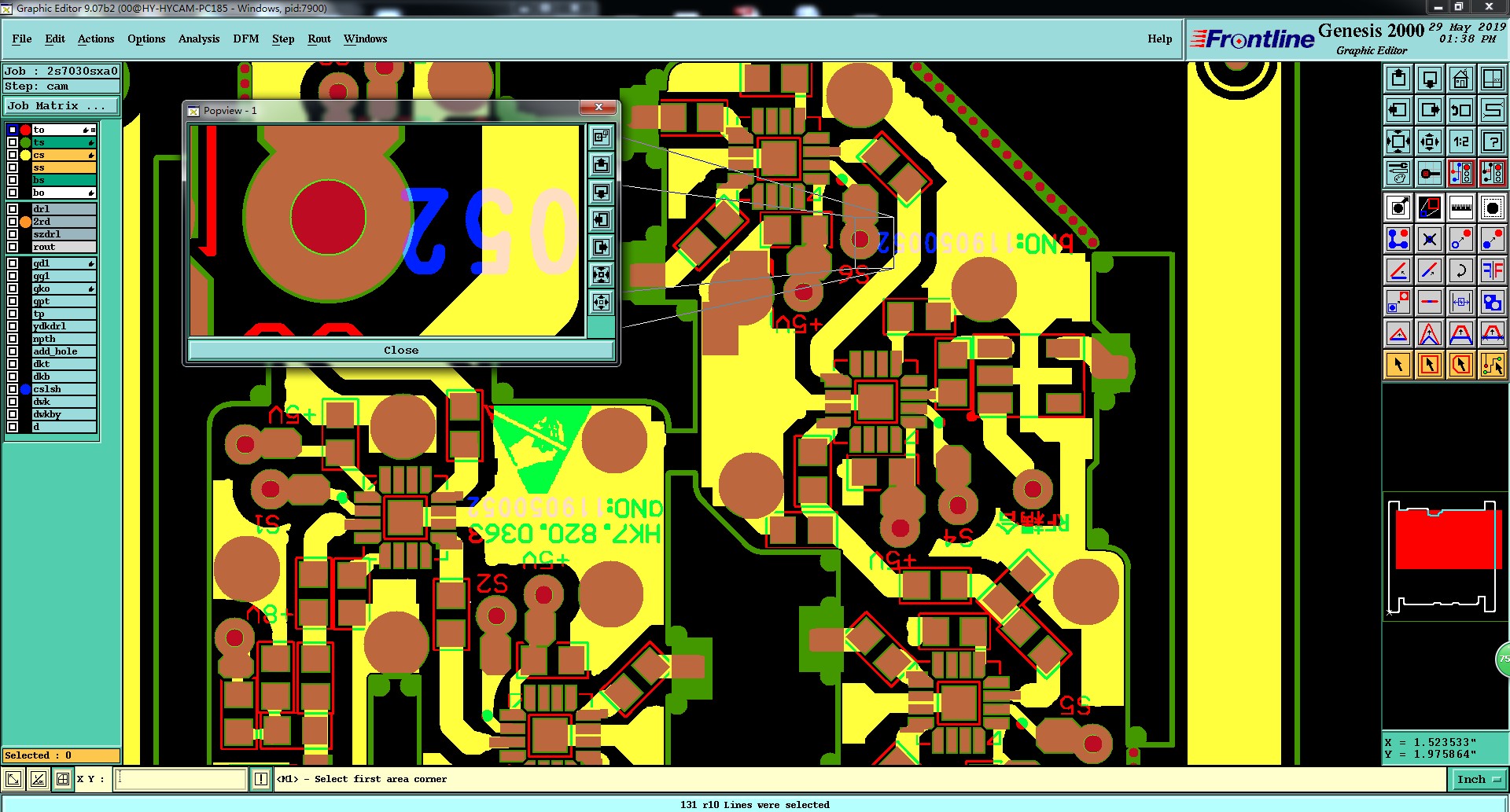Select the 'mpth' layer row
The height and width of the screenshot is (812, 1510).
64,339
